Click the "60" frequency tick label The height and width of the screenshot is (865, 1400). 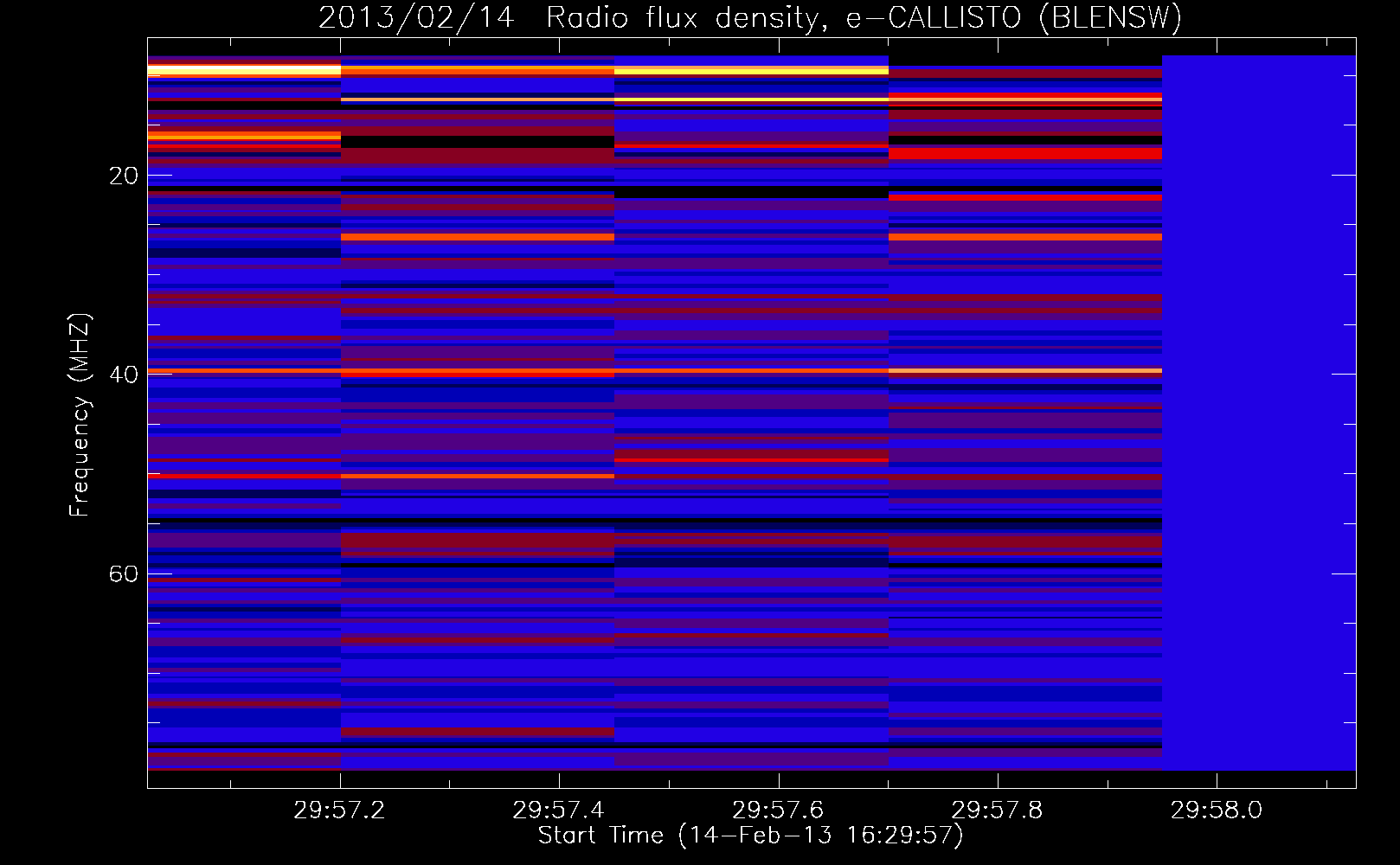pos(124,574)
